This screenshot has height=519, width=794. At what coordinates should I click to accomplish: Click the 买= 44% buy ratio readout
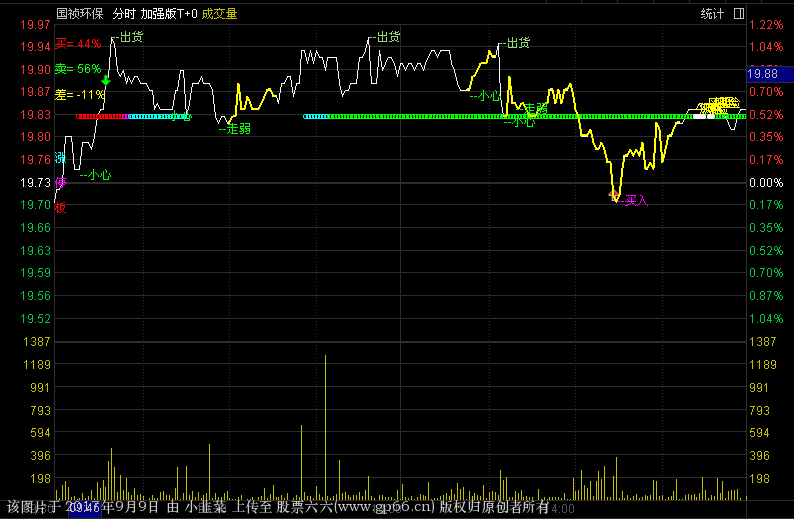[78, 44]
